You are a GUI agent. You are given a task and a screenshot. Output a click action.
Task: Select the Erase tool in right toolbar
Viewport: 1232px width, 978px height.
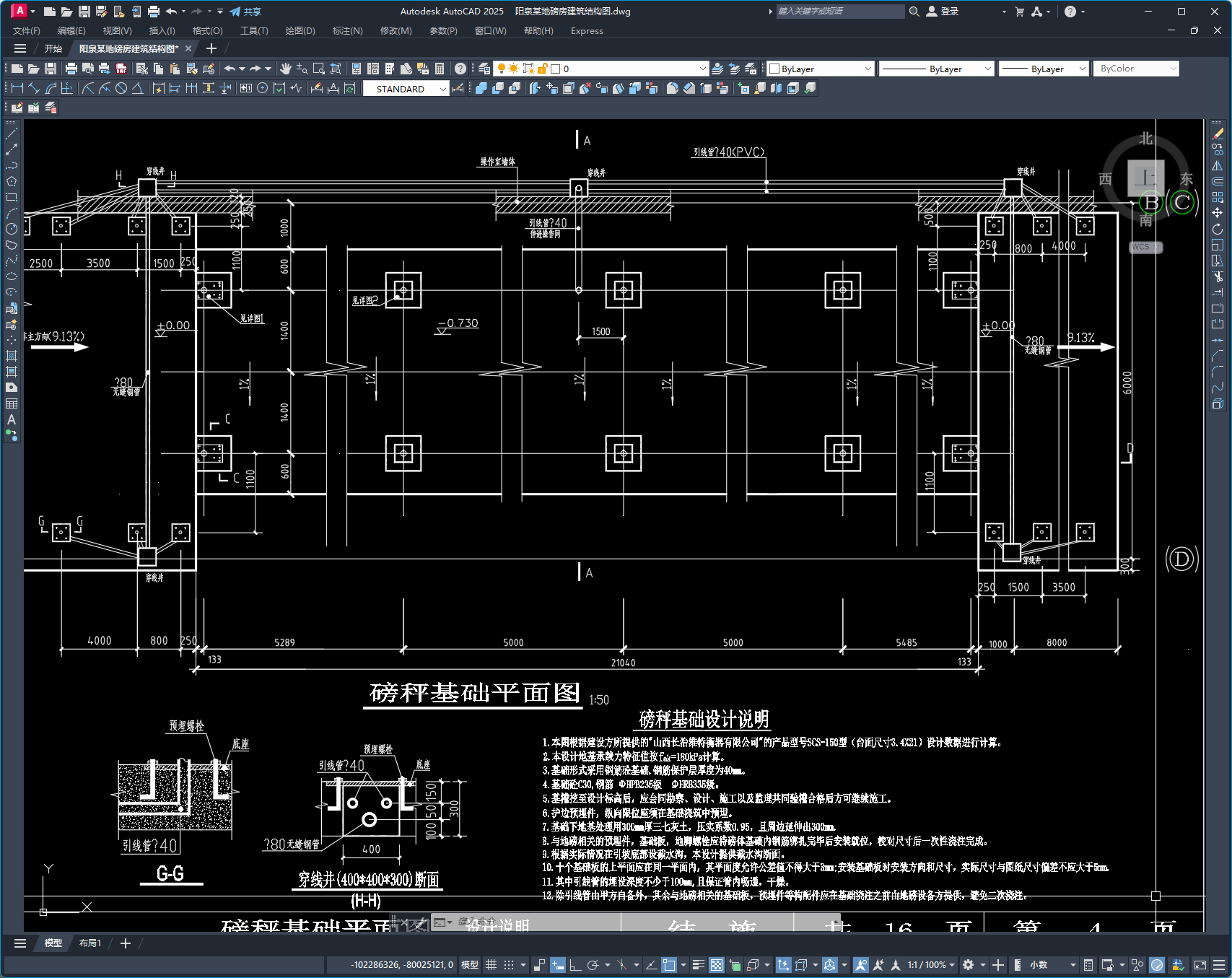tap(1218, 134)
